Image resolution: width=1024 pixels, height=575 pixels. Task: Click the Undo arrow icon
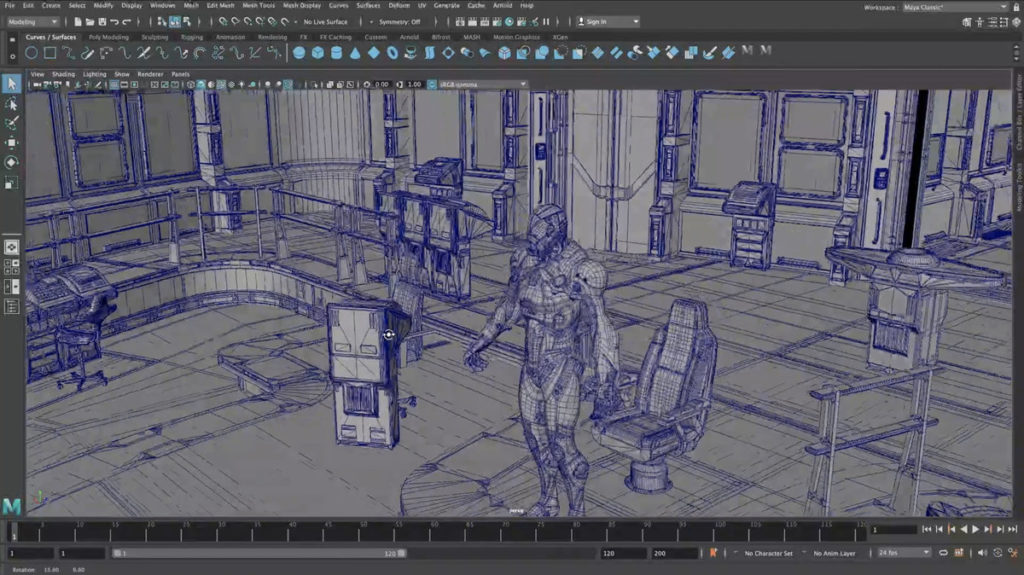[x=114, y=22]
